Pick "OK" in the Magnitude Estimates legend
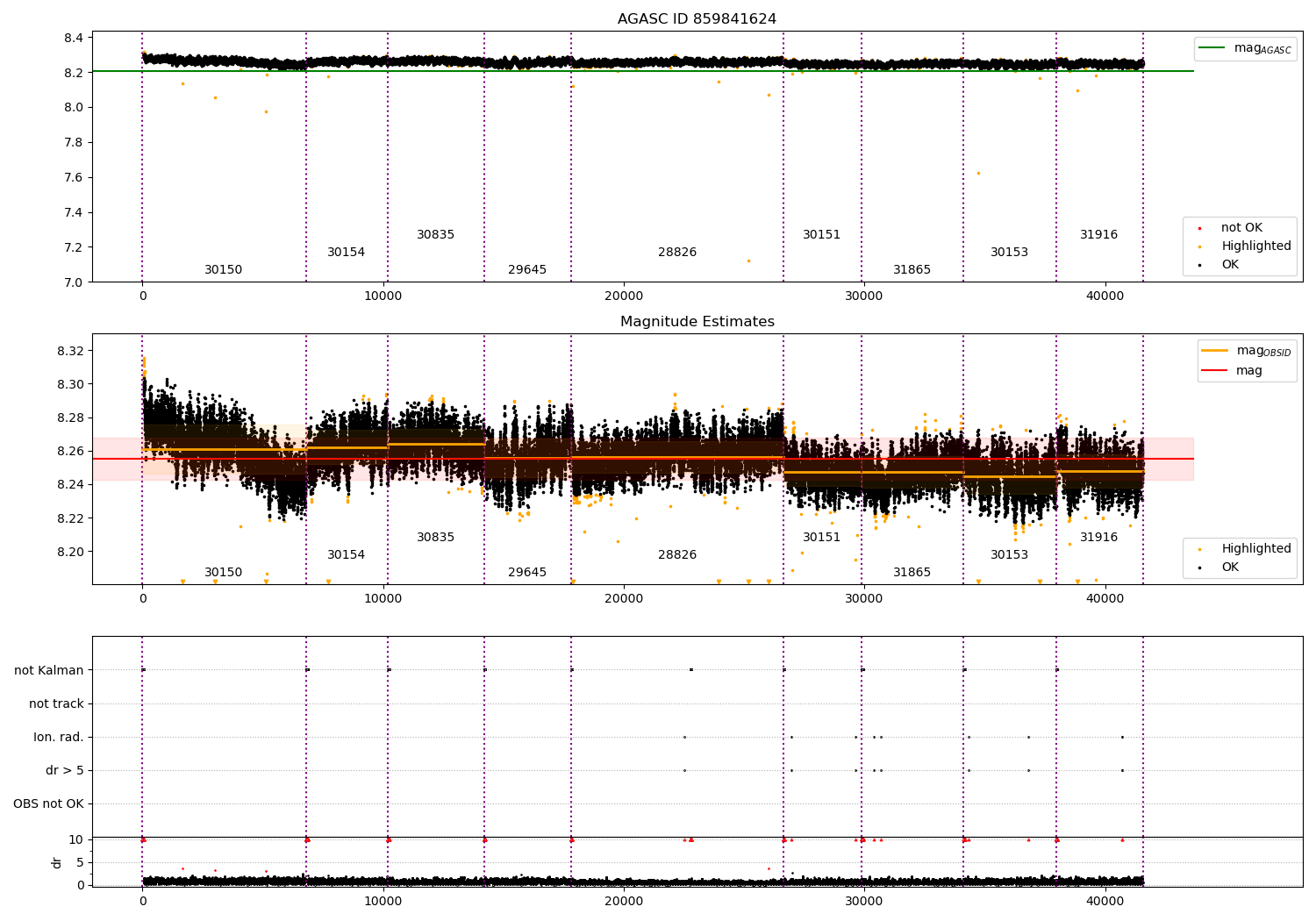Viewport: 1316px width, 921px height. click(1219, 568)
